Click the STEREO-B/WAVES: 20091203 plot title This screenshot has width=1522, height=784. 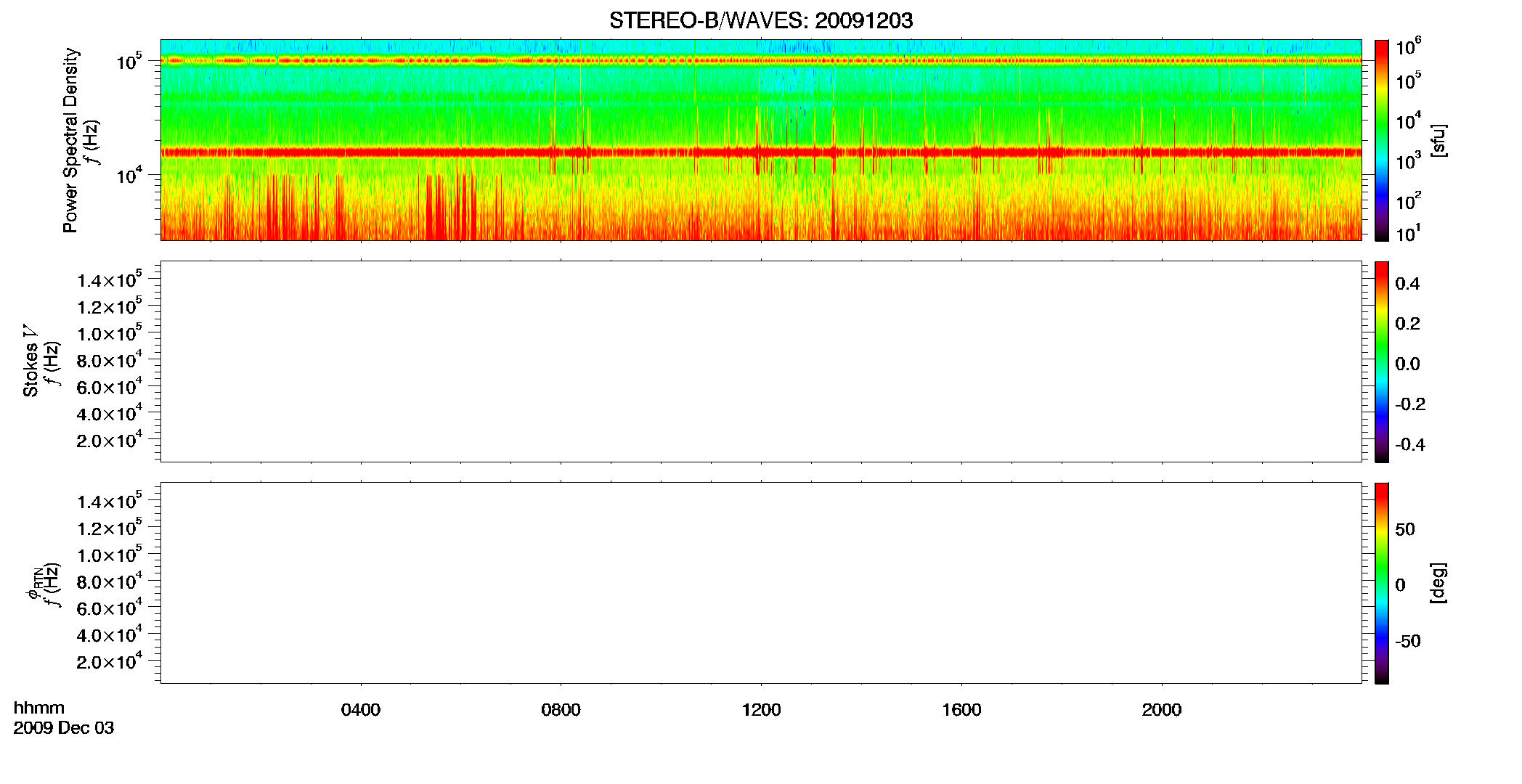(x=761, y=20)
